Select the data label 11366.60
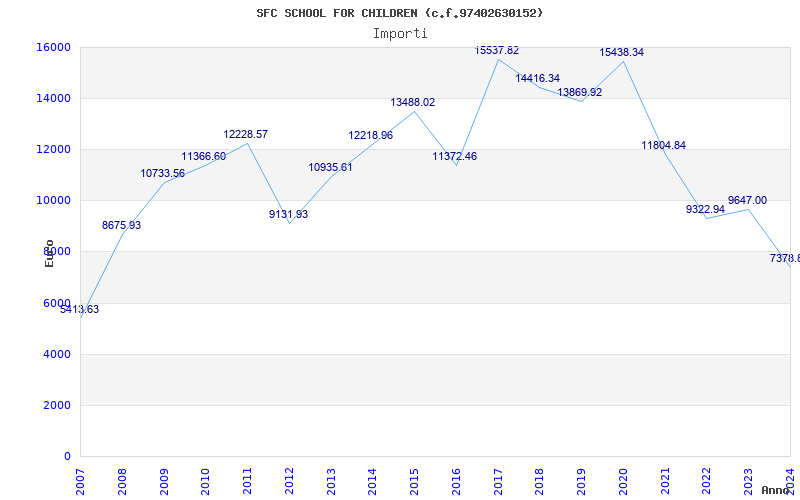This screenshot has width=800, height=500. [x=204, y=156]
